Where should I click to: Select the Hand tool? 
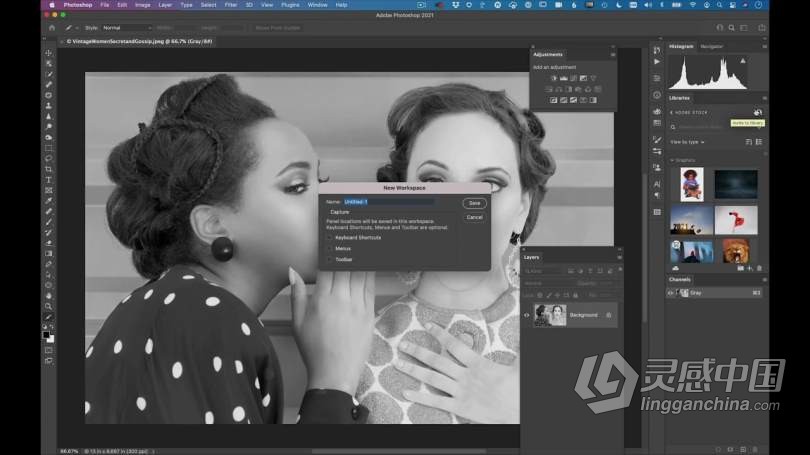point(49,295)
